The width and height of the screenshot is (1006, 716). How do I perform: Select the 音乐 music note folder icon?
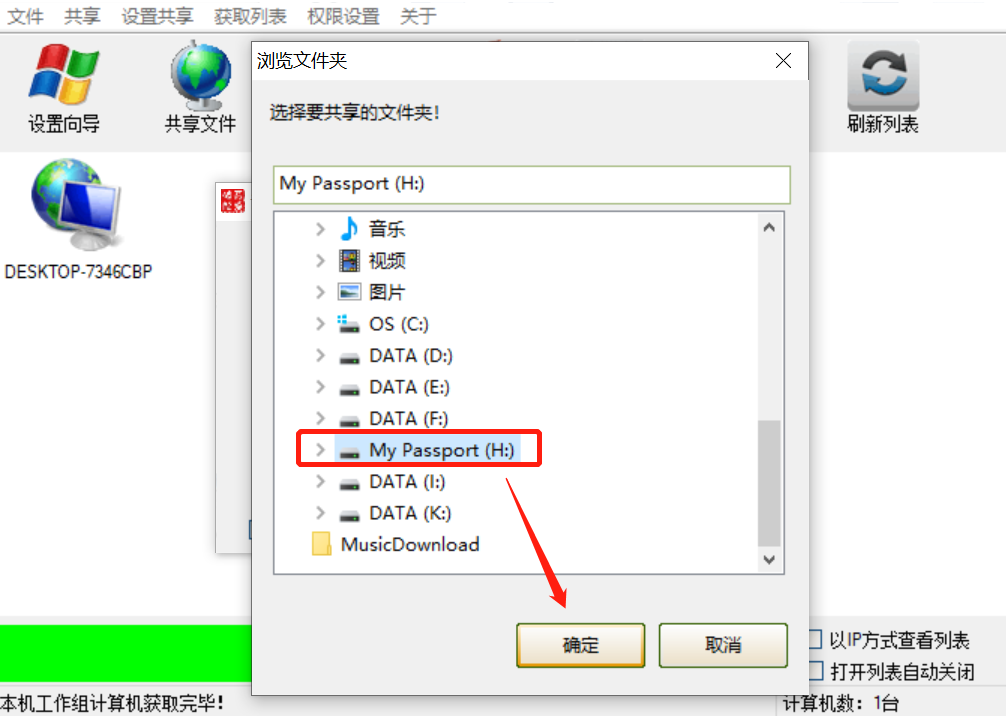tap(349, 228)
